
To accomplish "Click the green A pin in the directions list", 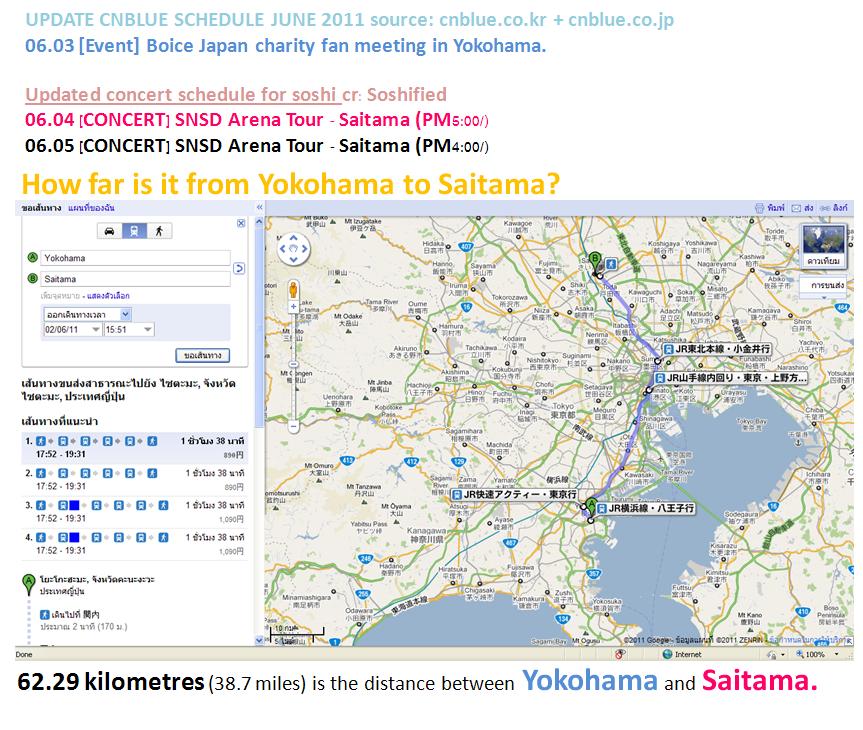I will (x=29, y=584).
